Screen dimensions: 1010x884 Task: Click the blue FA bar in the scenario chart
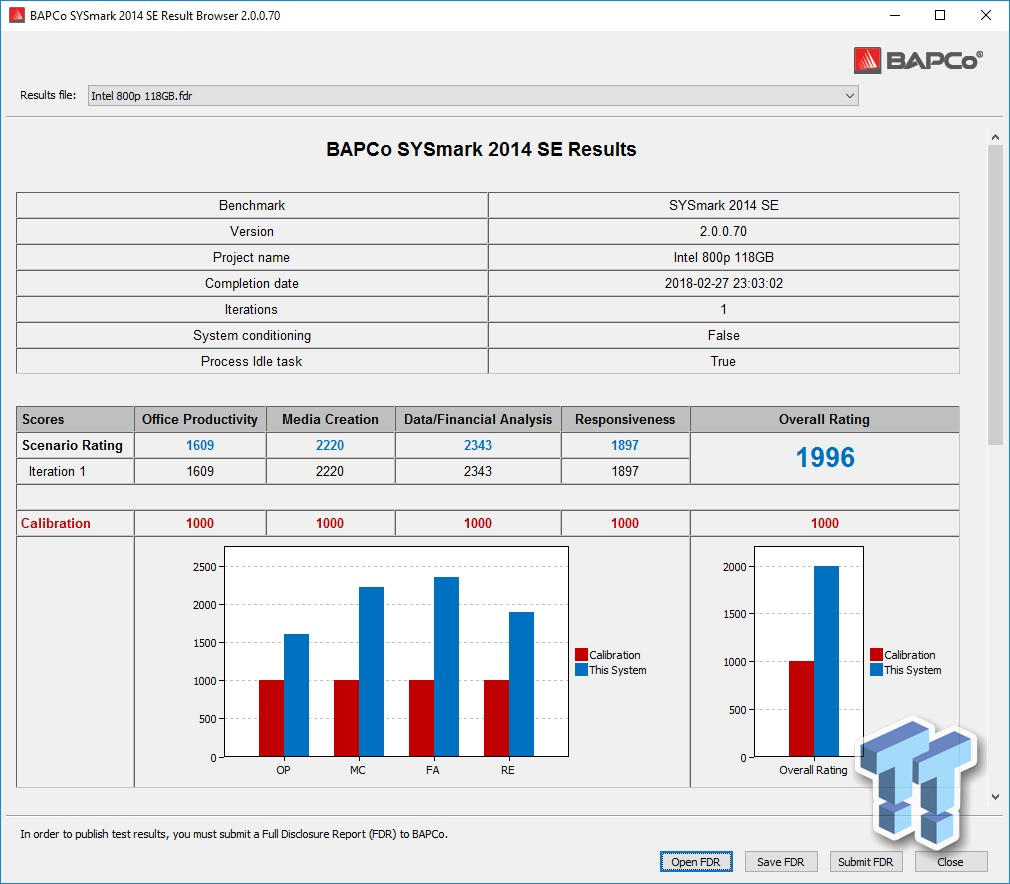446,667
